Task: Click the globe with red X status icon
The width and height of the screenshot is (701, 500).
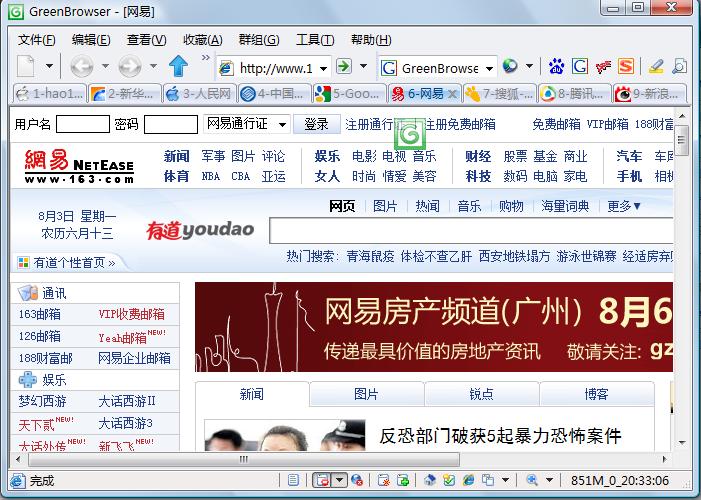Action: click(356, 480)
